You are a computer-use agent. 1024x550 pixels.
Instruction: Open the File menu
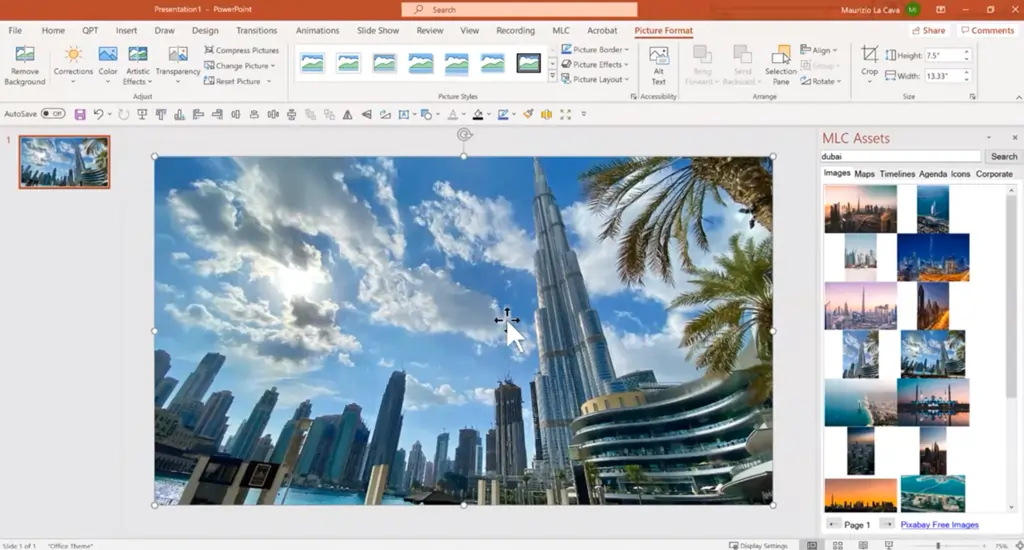pos(15,31)
